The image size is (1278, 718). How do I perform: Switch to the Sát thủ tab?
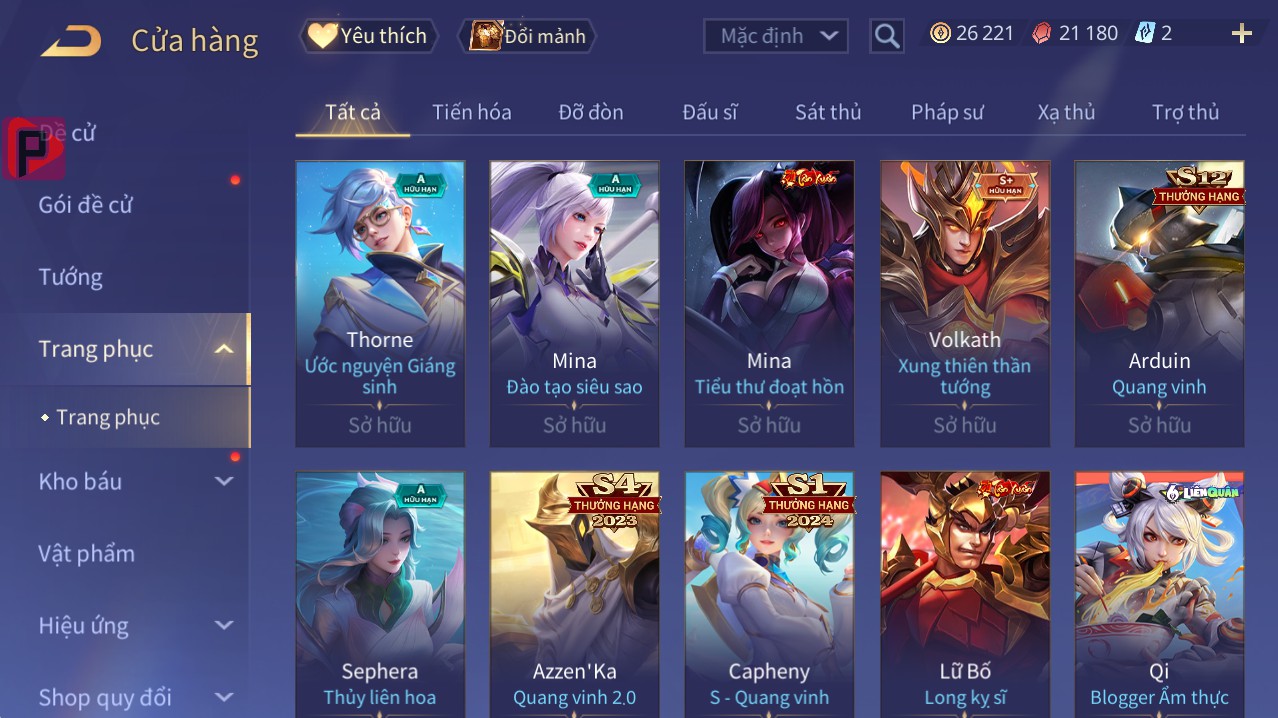click(828, 112)
